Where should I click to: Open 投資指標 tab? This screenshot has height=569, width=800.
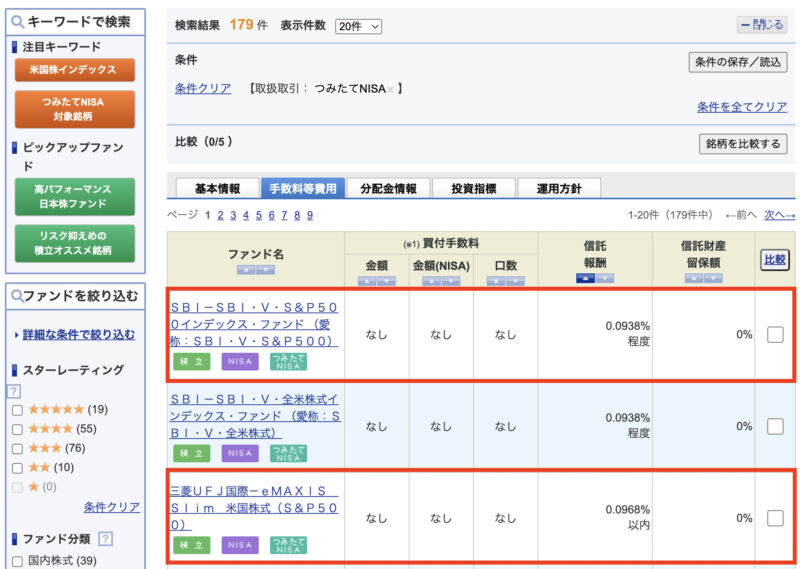(x=474, y=188)
